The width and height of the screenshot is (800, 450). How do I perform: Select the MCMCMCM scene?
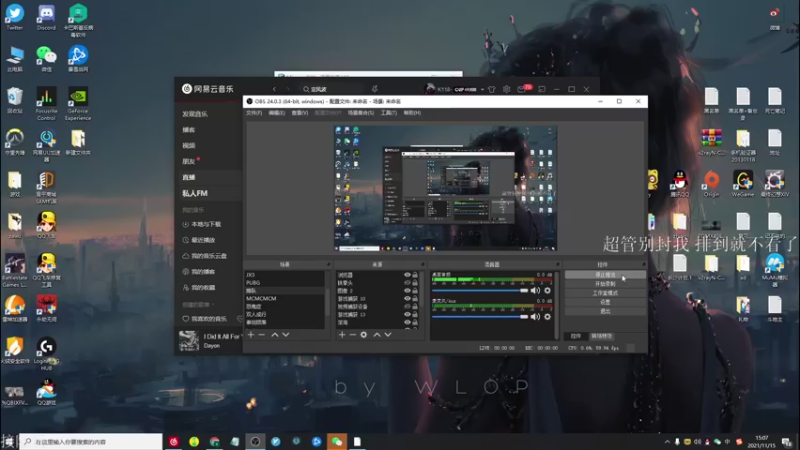point(284,298)
